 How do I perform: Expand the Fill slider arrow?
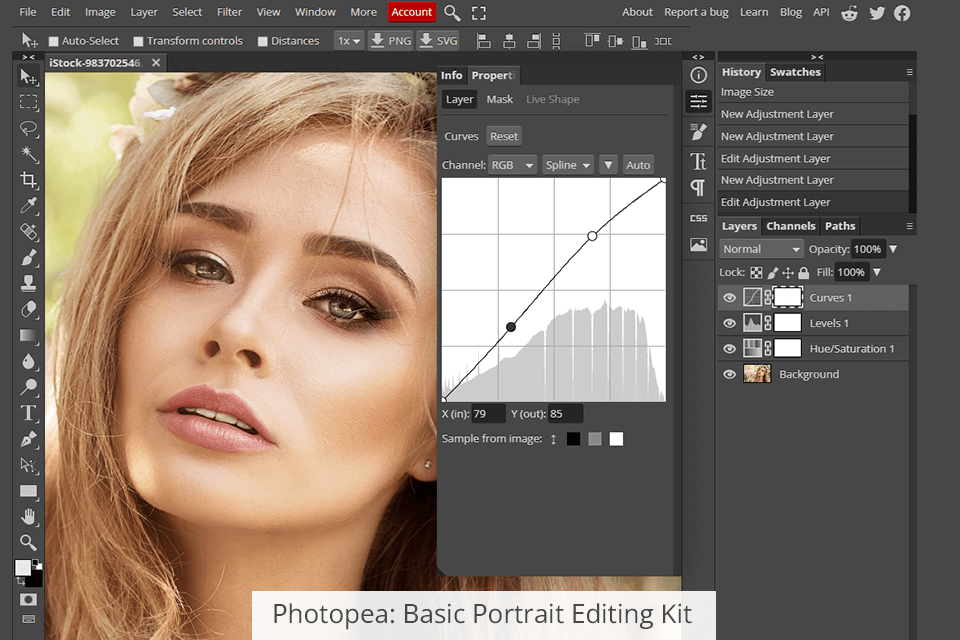[x=877, y=272]
